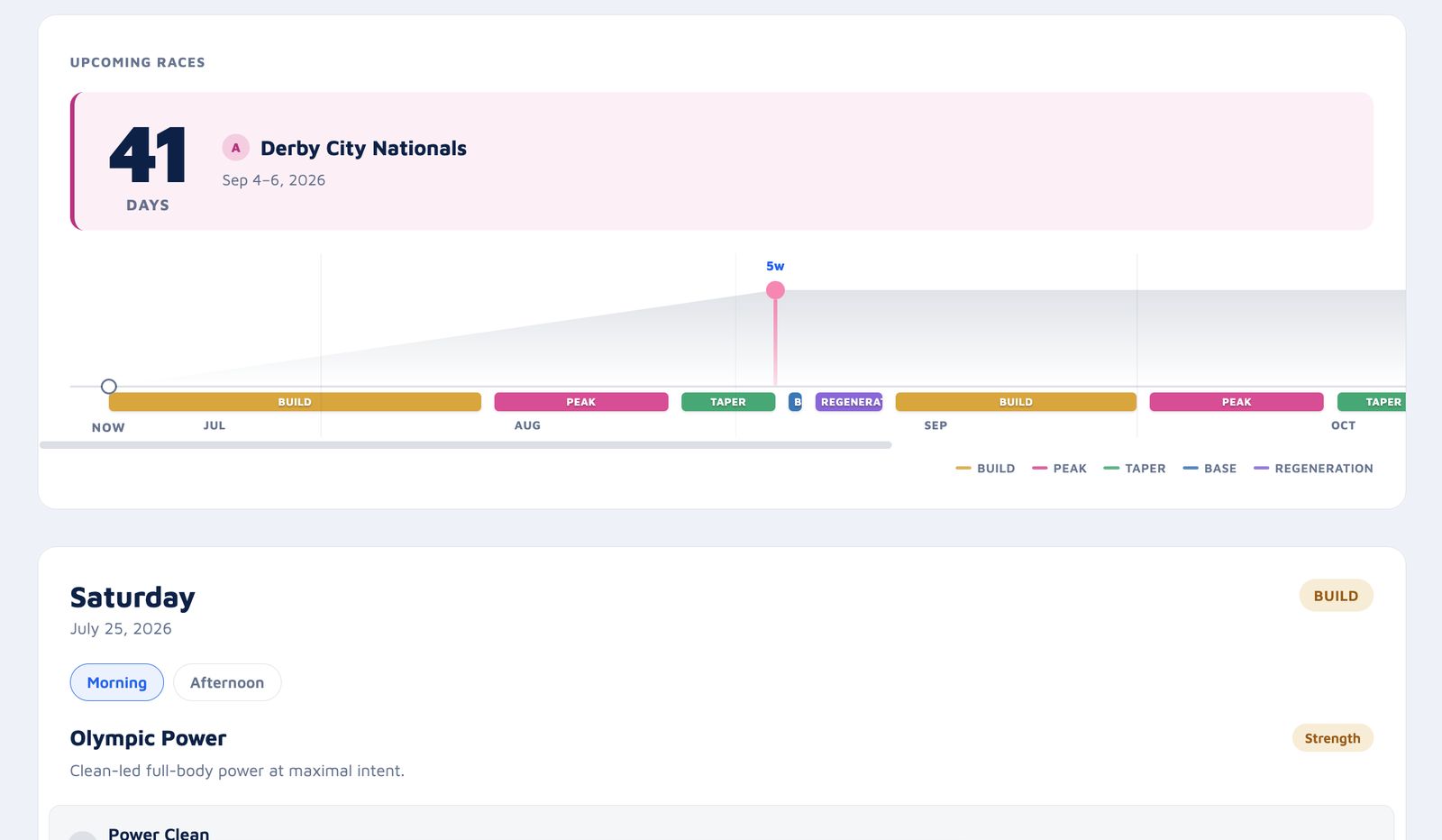Switch to the Morning session tab
The height and width of the screenshot is (840, 1442).
(117, 682)
